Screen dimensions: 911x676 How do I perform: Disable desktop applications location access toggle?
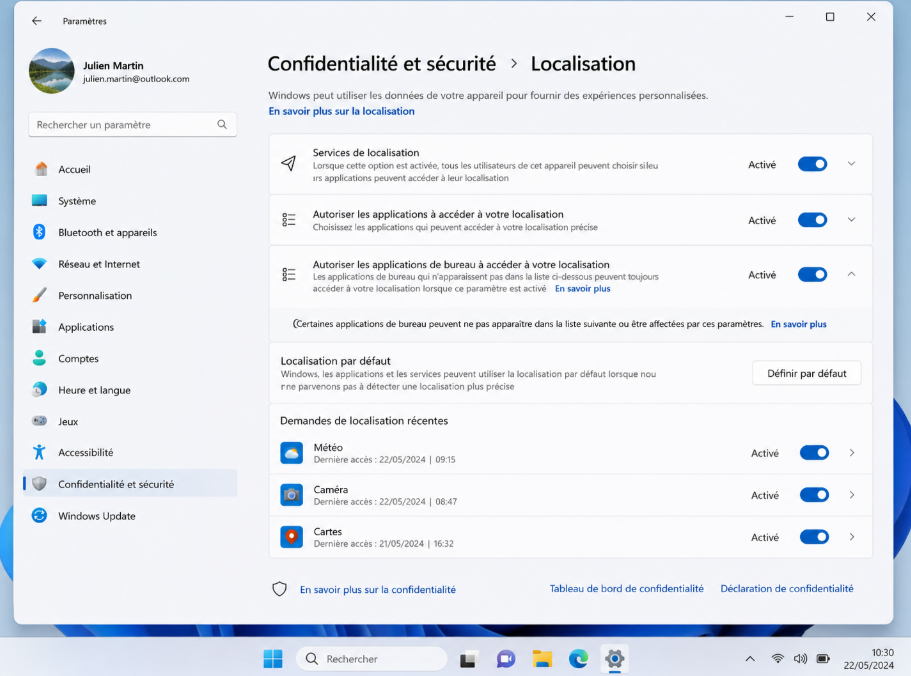click(x=812, y=275)
